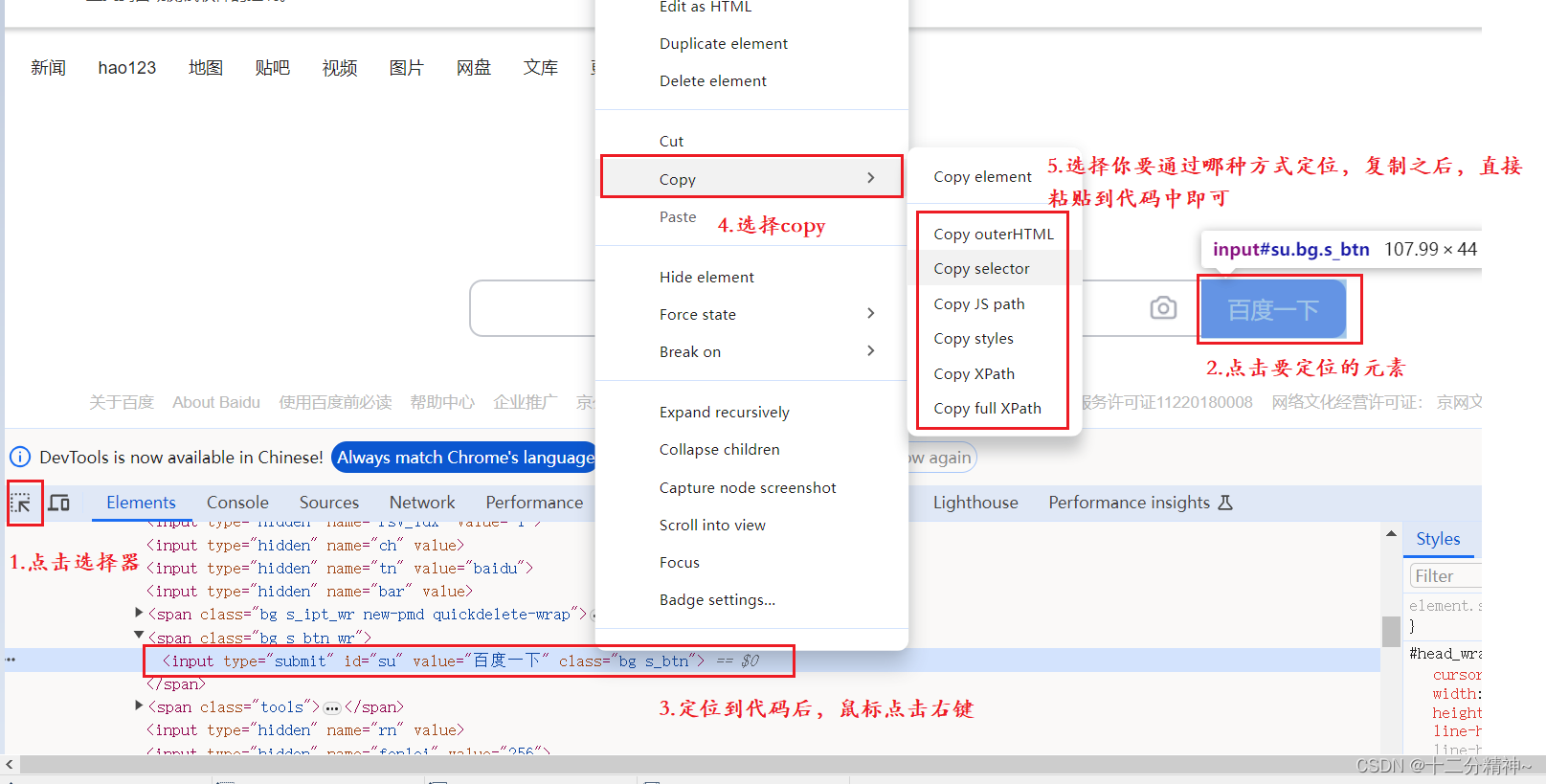Click the info icon beside DevTools notice
The image size is (1546, 784).
click(x=20, y=458)
